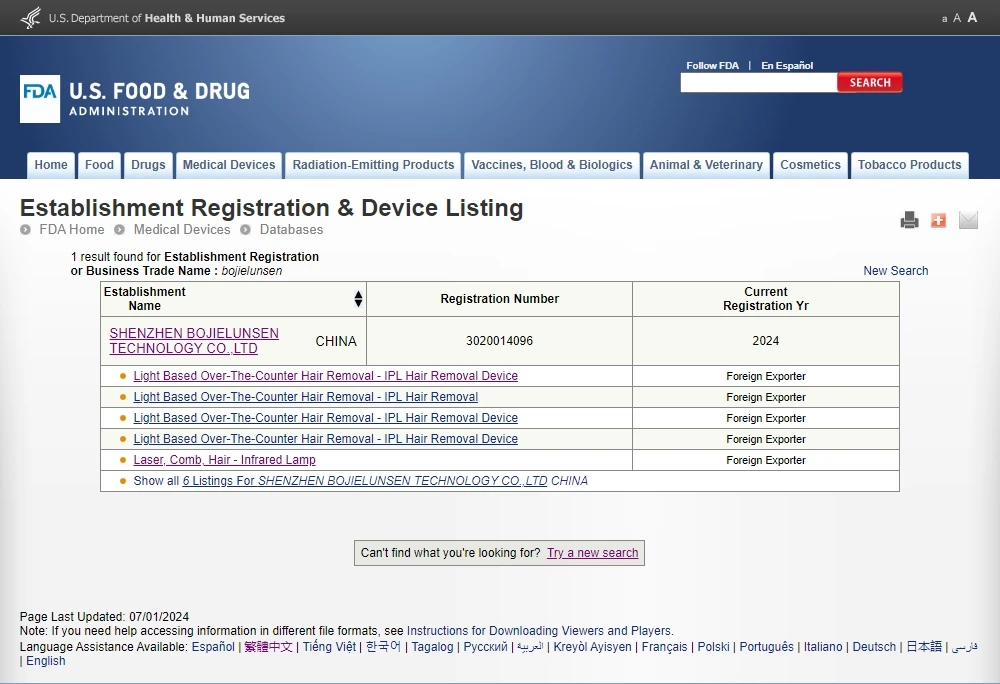Viewport: 1000px width, 684px height.
Task: Click Try a new search link
Action: click(x=592, y=553)
